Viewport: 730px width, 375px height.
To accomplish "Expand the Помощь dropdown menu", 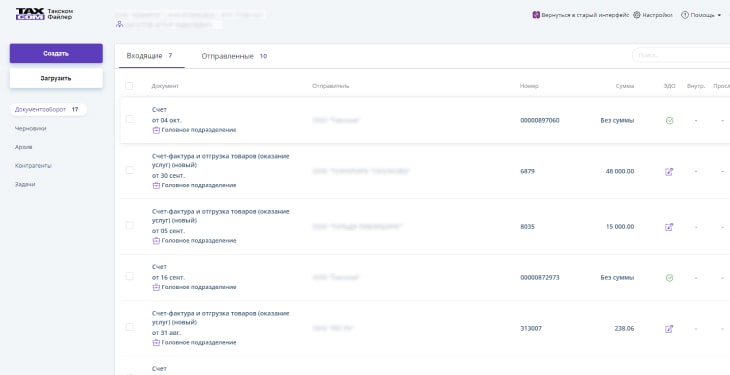I will pos(701,15).
